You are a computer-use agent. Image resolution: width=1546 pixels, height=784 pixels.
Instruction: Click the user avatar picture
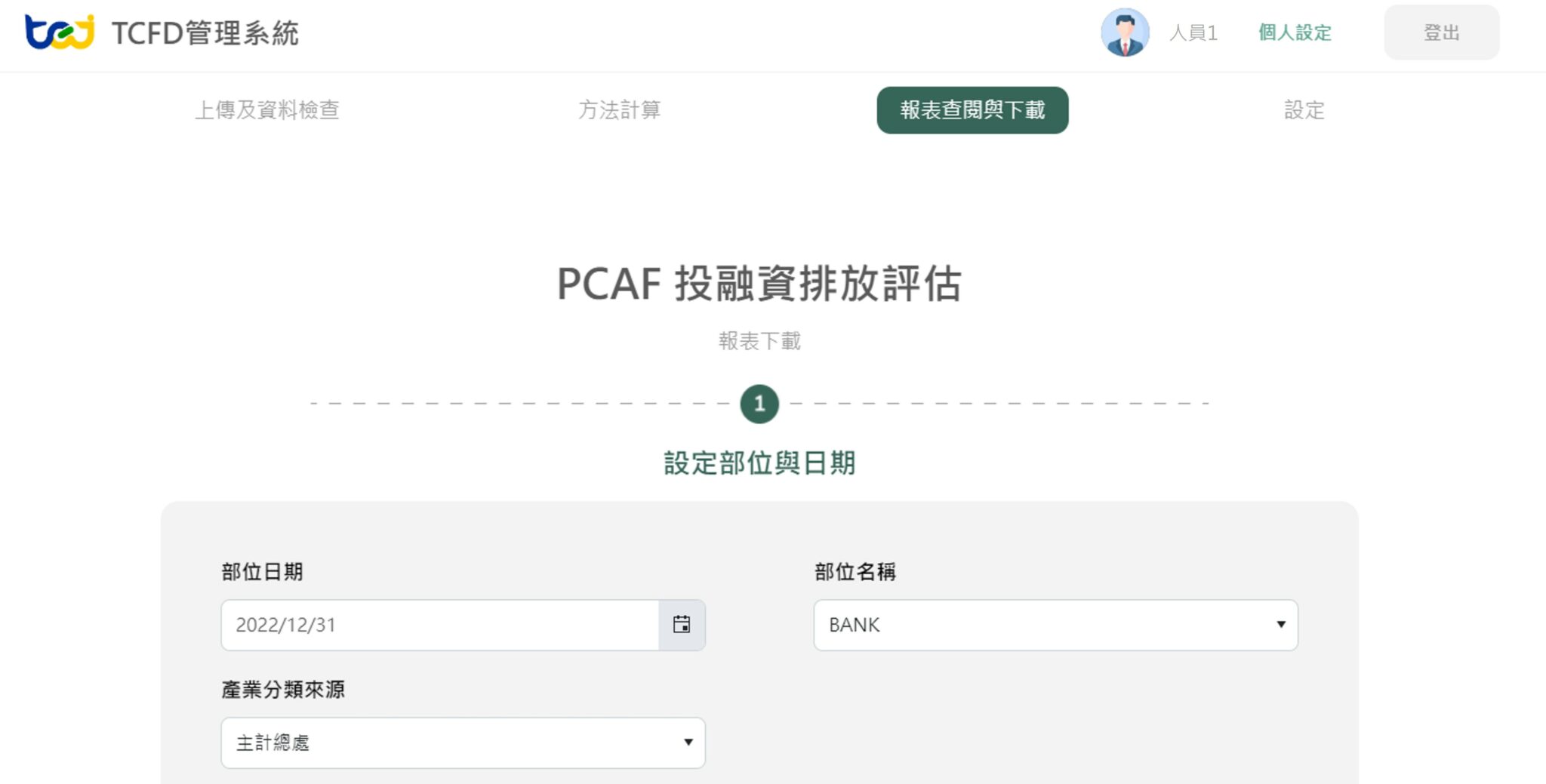tap(1124, 32)
